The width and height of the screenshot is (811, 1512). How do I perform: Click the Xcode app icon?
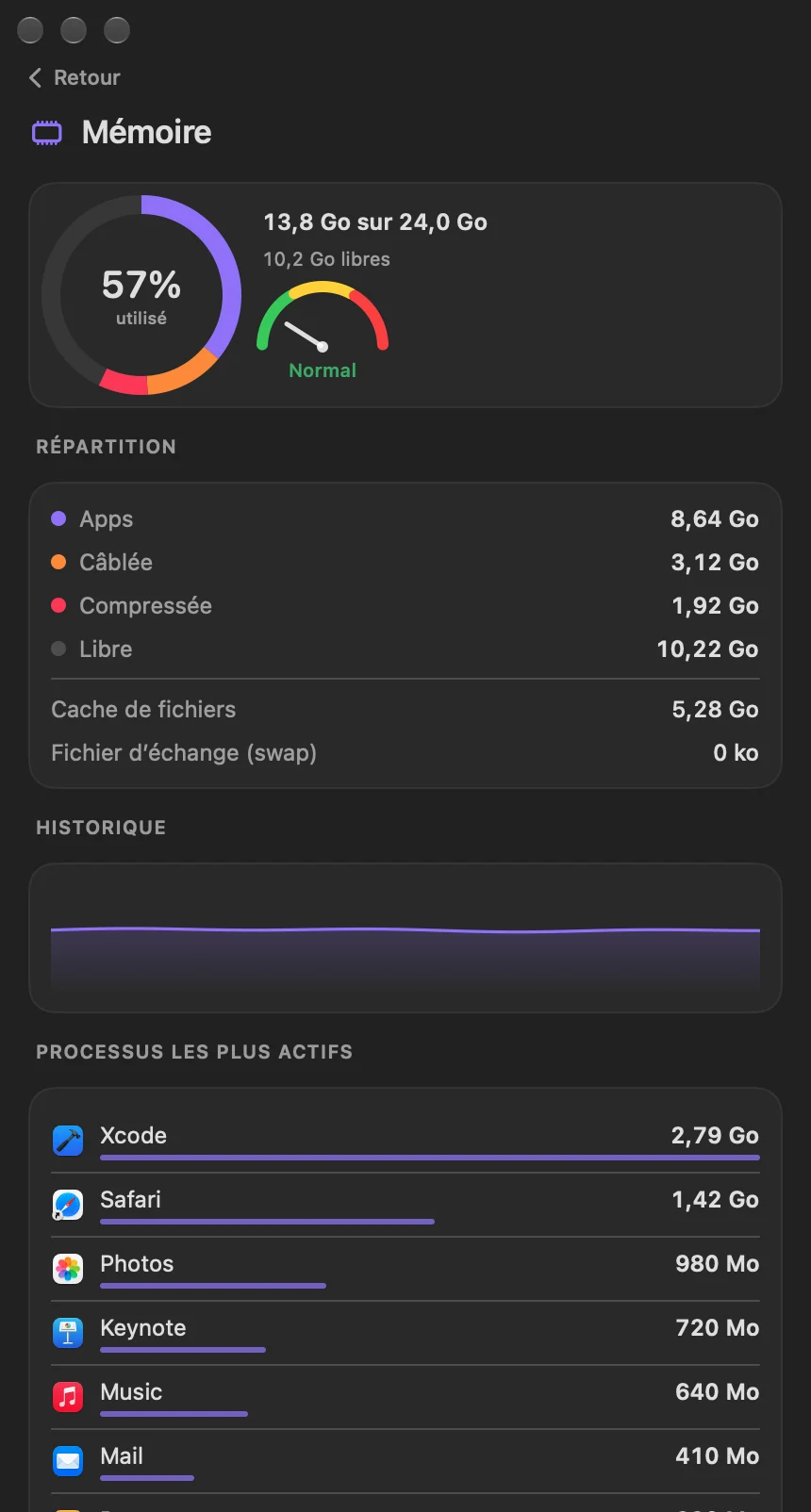[68, 1141]
